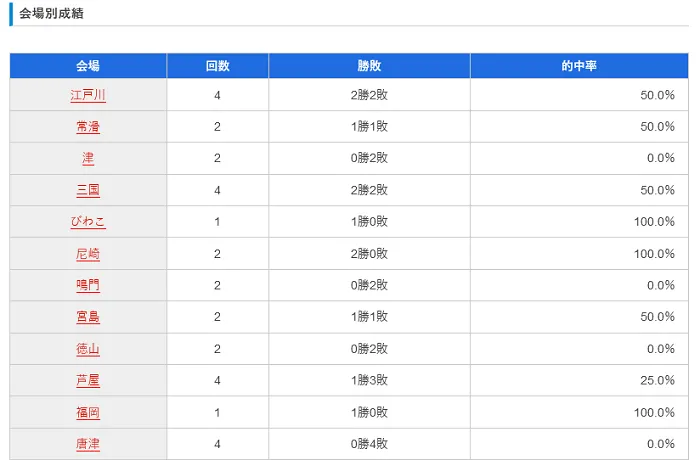Click the 尼崎 venue link
Viewport: 700px width, 460px height.
88,254
